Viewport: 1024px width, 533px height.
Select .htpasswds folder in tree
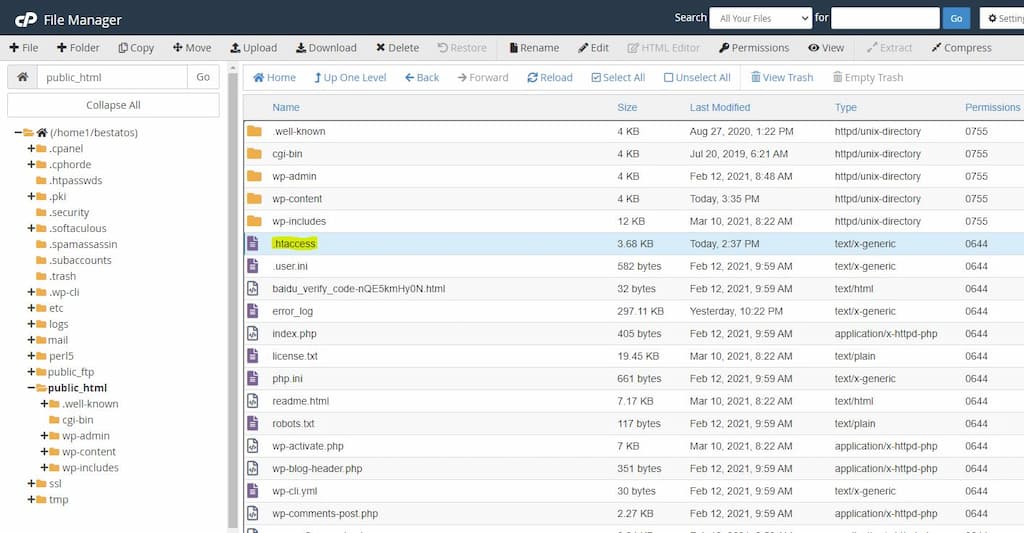click(75, 180)
